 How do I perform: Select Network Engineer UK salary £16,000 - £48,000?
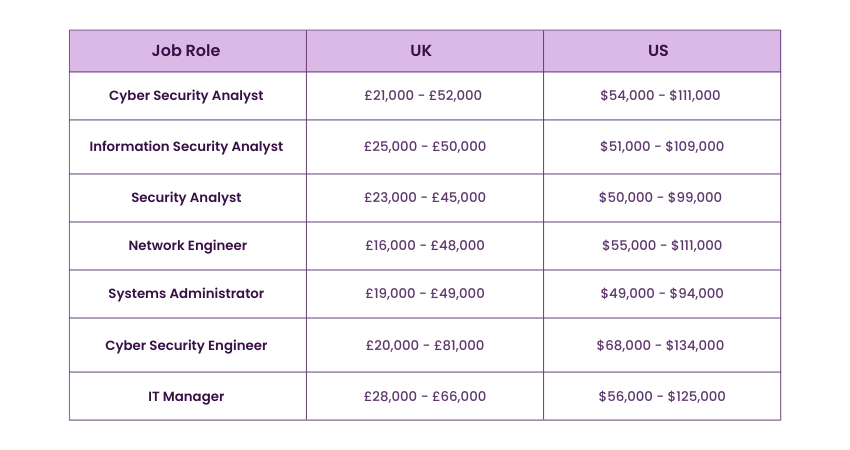point(424,245)
